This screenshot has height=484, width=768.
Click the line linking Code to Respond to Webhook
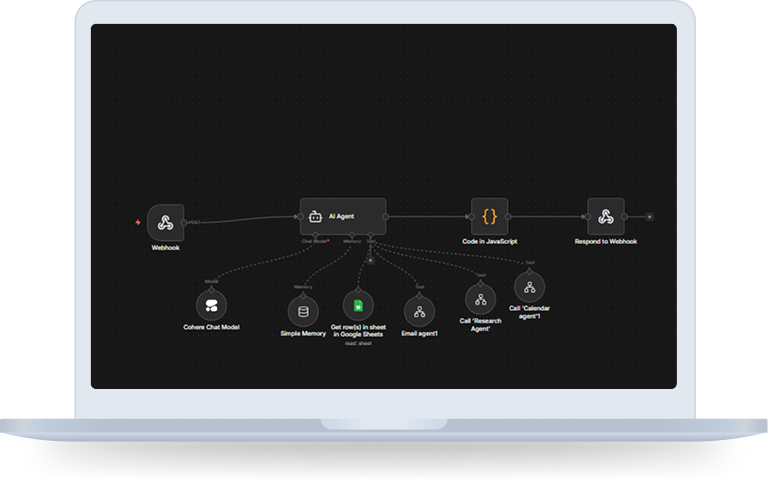tap(548, 216)
